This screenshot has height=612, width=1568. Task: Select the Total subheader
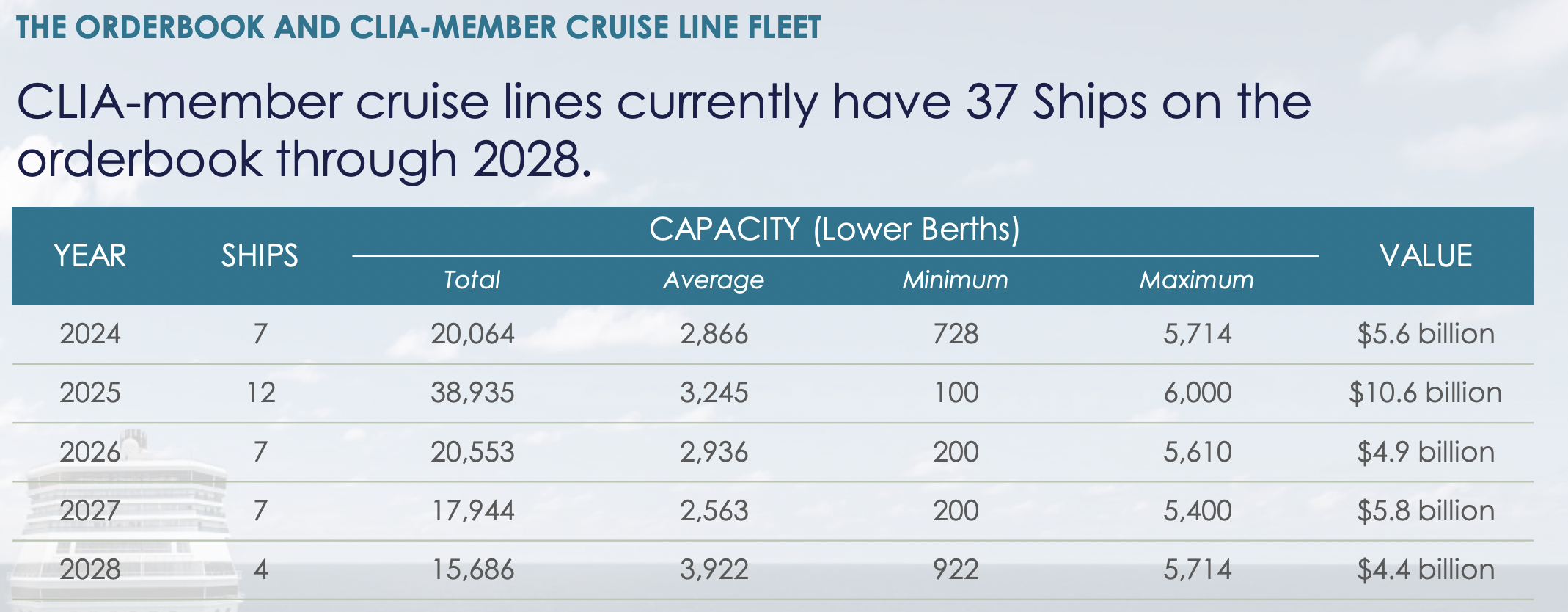(472, 280)
